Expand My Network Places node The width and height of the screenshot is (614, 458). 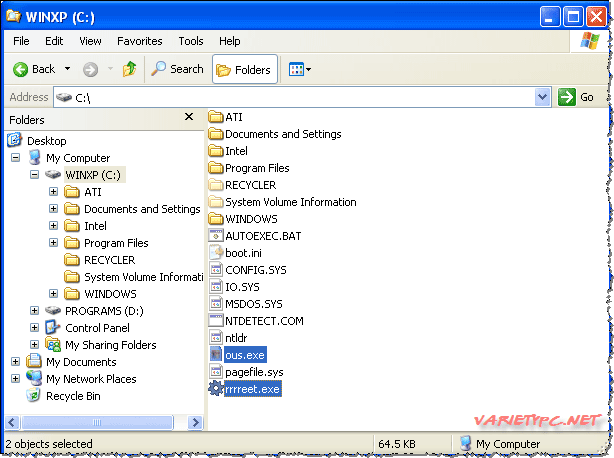(x=15, y=379)
